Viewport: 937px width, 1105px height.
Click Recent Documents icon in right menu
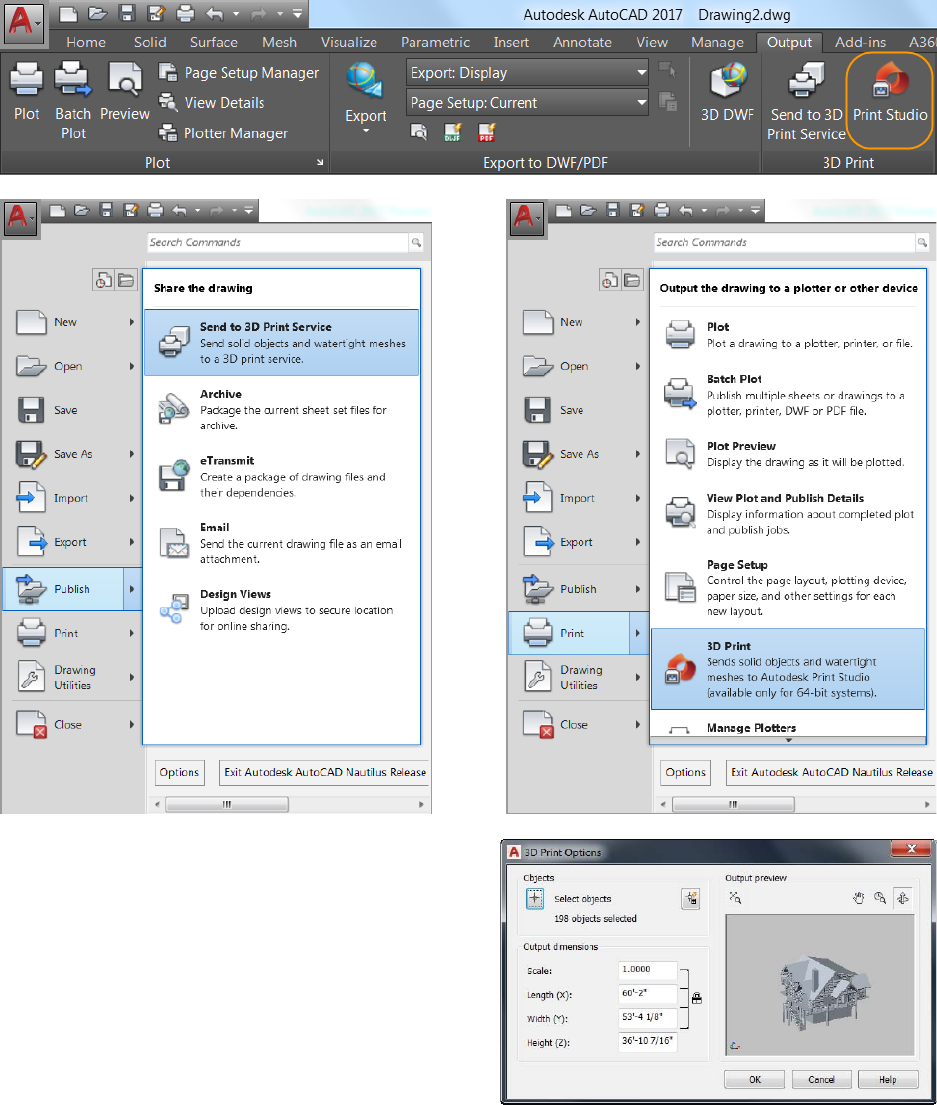point(610,280)
